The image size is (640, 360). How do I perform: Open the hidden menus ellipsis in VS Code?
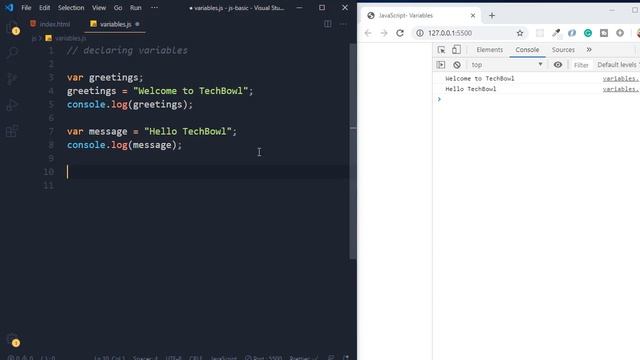click(x=154, y=7)
